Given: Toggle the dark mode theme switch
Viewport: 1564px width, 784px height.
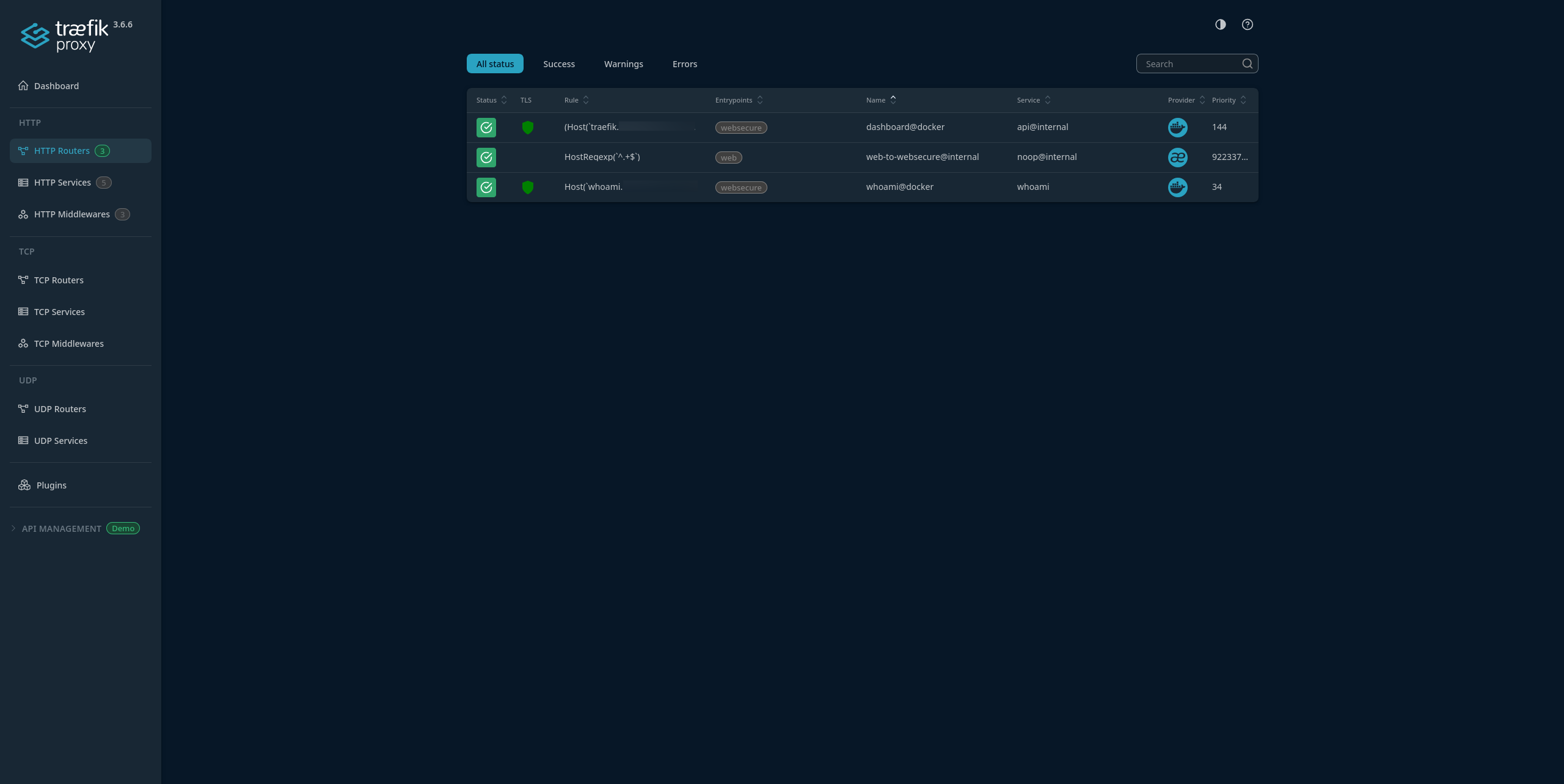Looking at the screenshot, I should pos(1220,24).
